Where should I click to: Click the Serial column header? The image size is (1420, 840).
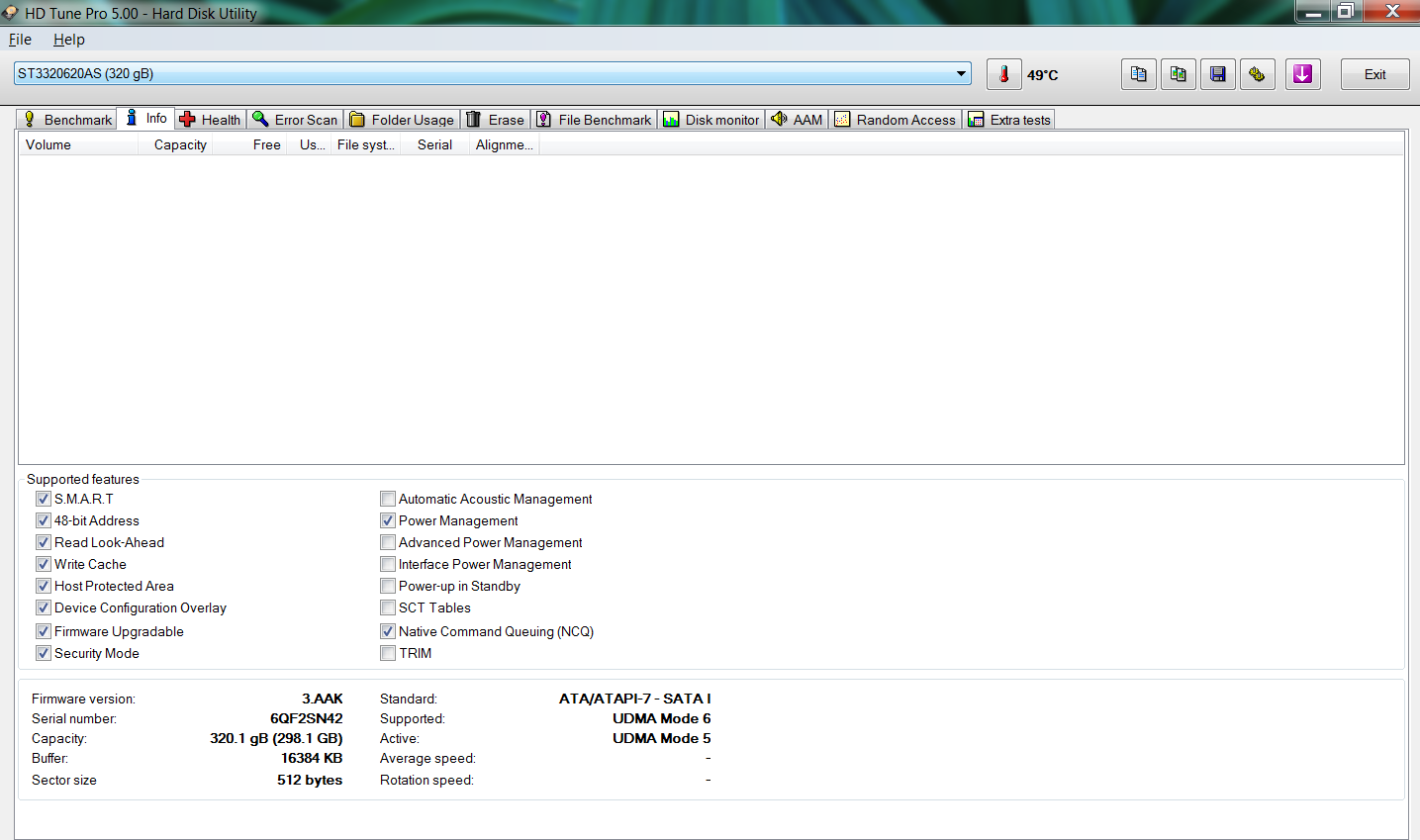(434, 144)
